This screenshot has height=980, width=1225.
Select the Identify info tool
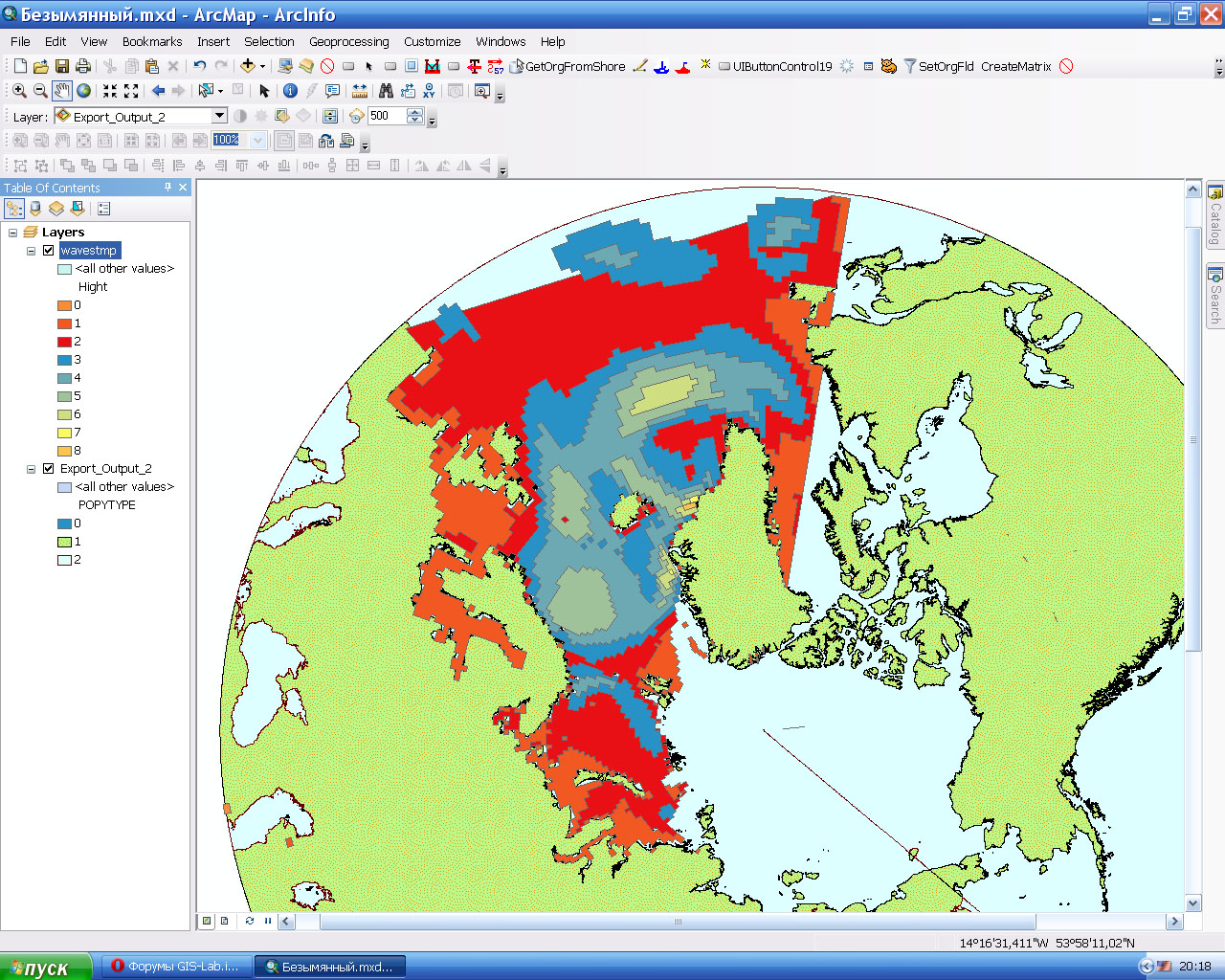[x=290, y=91]
